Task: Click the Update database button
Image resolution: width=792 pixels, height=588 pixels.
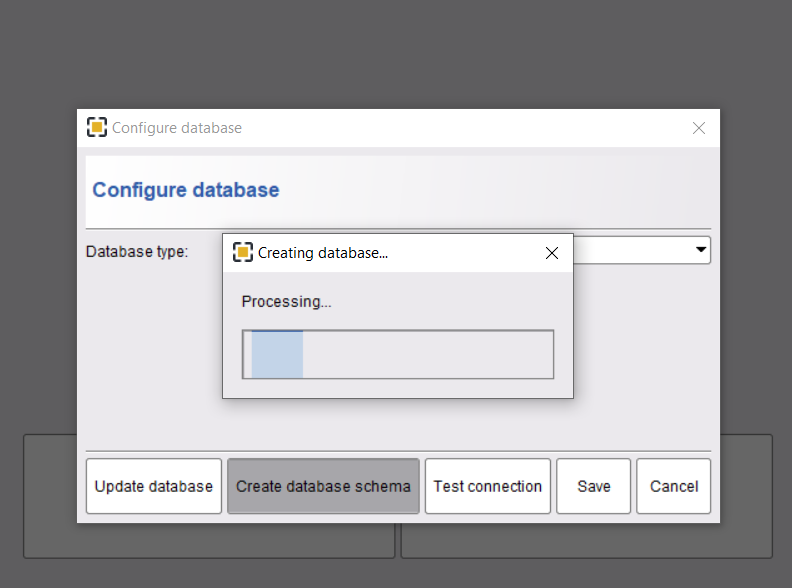Action: click(x=154, y=486)
